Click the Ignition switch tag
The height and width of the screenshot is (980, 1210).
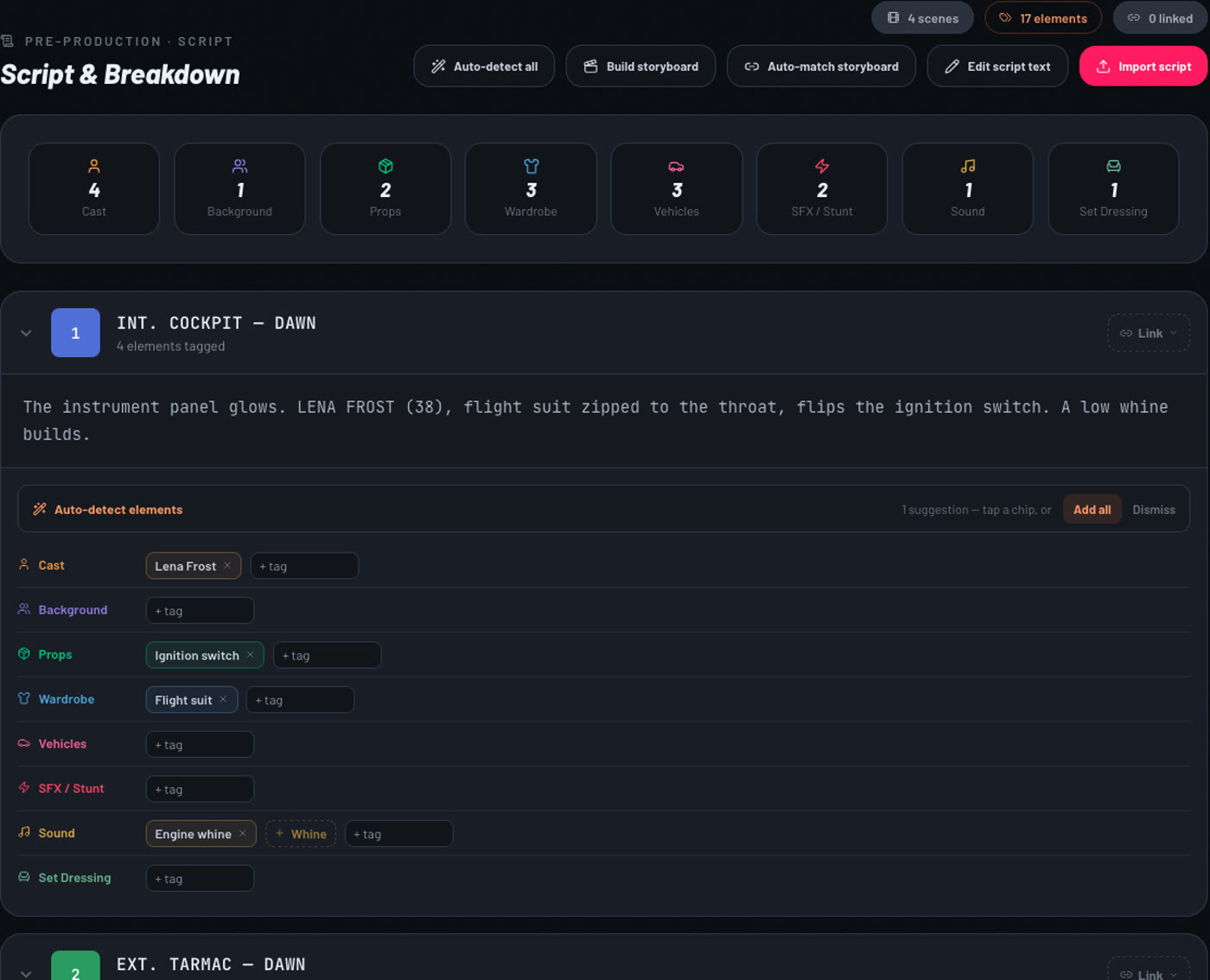(205, 655)
